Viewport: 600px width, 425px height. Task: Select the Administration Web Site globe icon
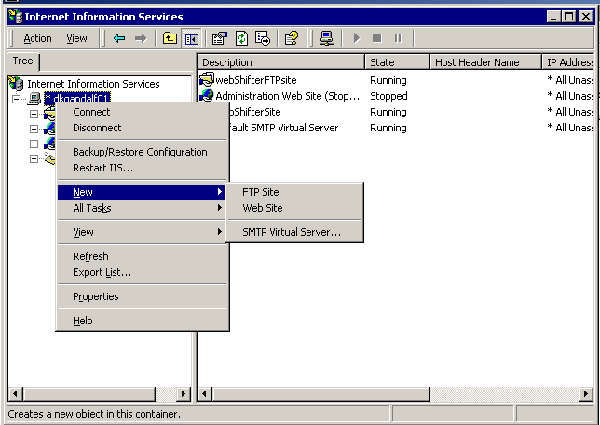pyautogui.click(x=206, y=95)
